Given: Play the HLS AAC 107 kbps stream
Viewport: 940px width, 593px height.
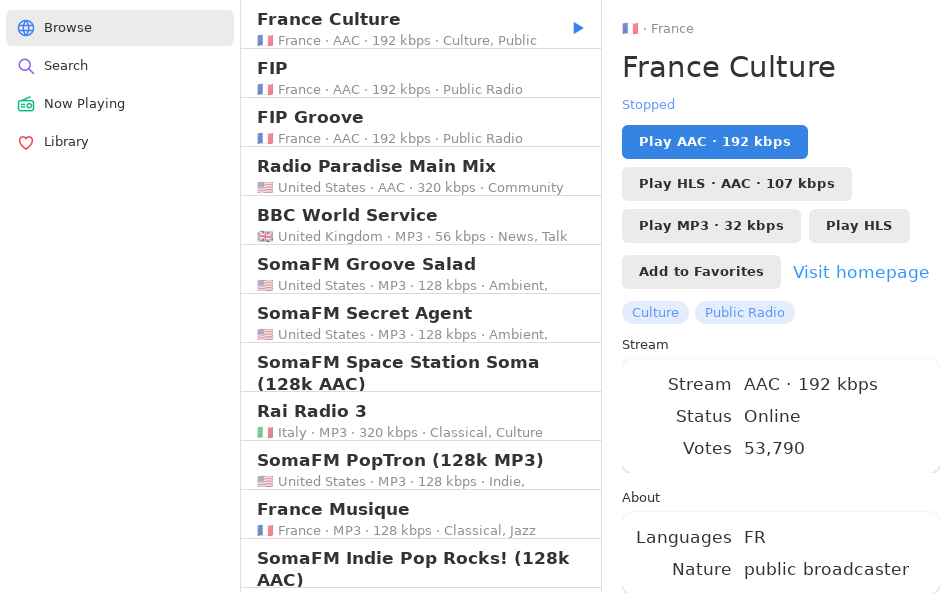Looking at the screenshot, I should pyautogui.click(x=737, y=184).
